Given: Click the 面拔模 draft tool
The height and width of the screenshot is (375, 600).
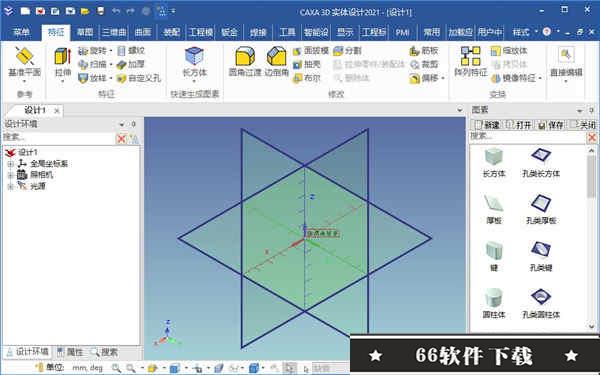Looking at the screenshot, I should [x=311, y=51].
